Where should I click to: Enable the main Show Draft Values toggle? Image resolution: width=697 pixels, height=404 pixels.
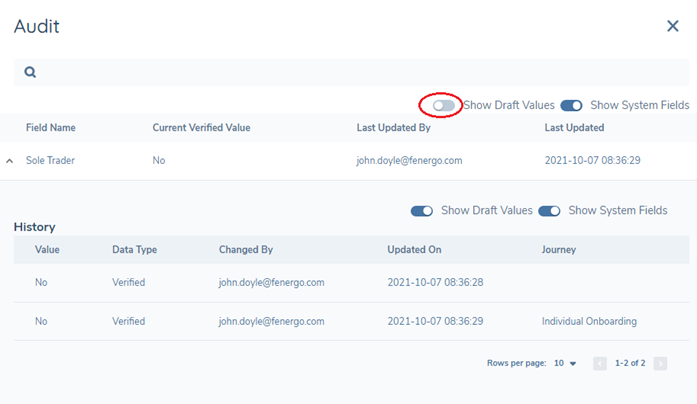(444, 105)
